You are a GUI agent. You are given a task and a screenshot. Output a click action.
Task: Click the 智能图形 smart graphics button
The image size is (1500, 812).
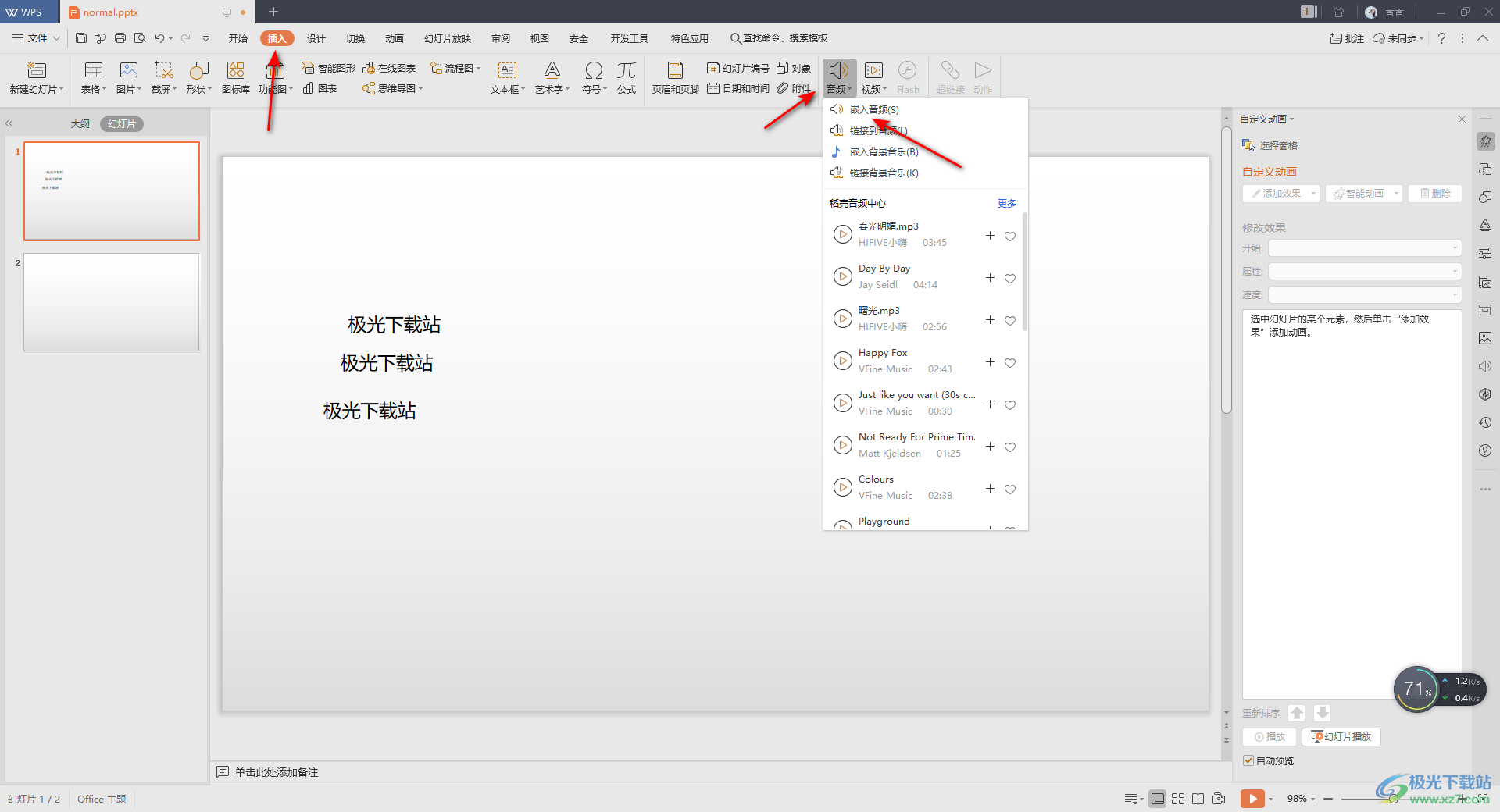click(329, 68)
